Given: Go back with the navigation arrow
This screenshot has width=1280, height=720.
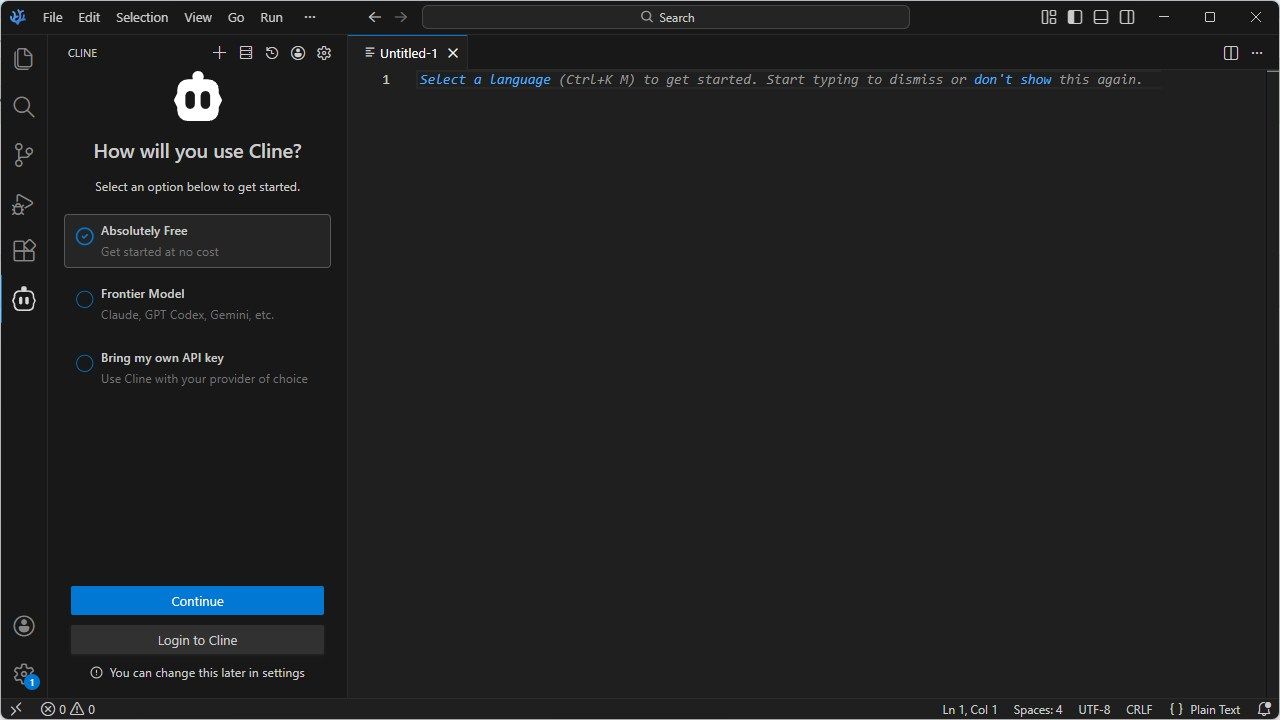Looking at the screenshot, I should point(375,17).
